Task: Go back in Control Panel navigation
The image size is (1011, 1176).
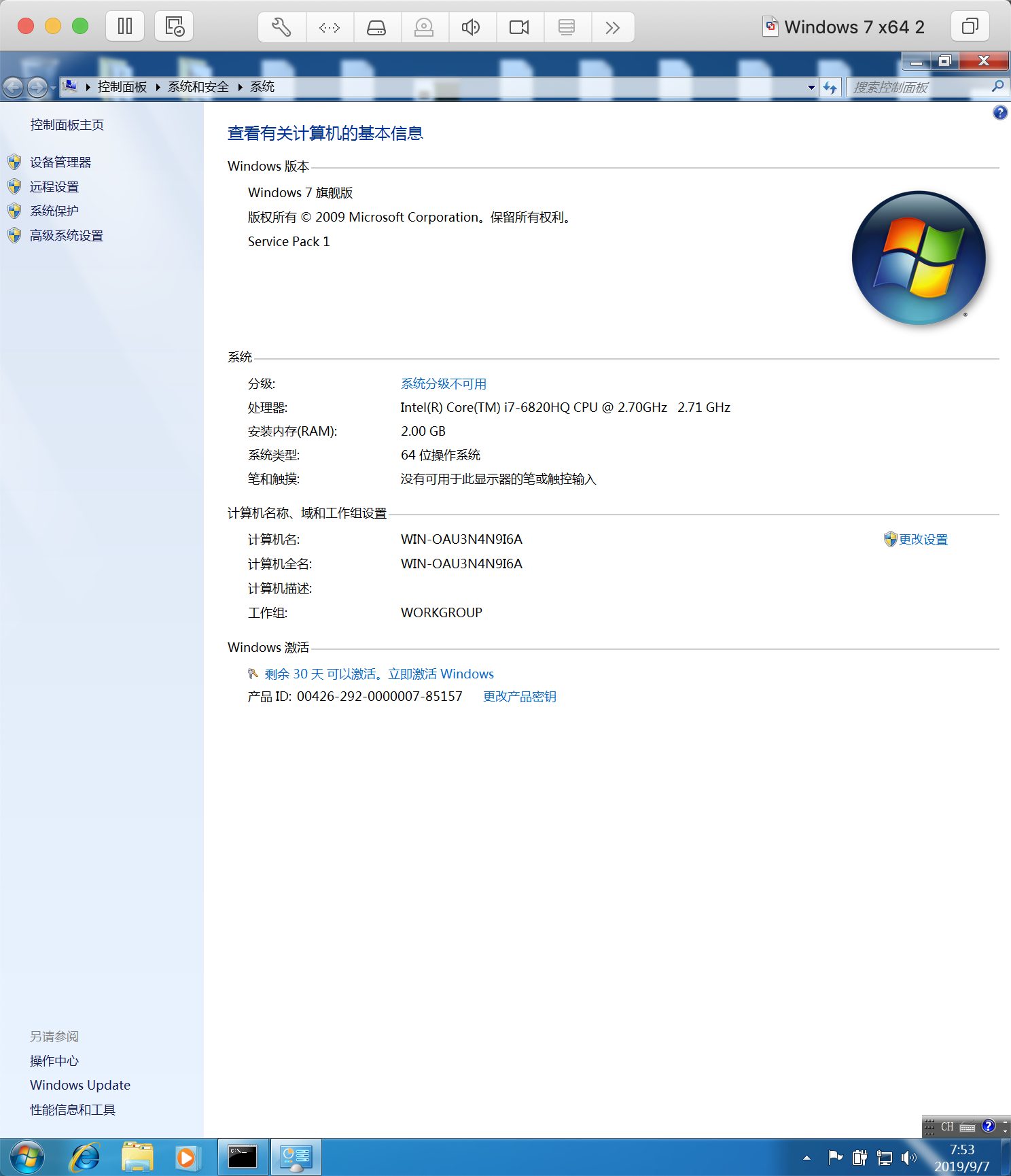Action: click(x=13, y=87)
